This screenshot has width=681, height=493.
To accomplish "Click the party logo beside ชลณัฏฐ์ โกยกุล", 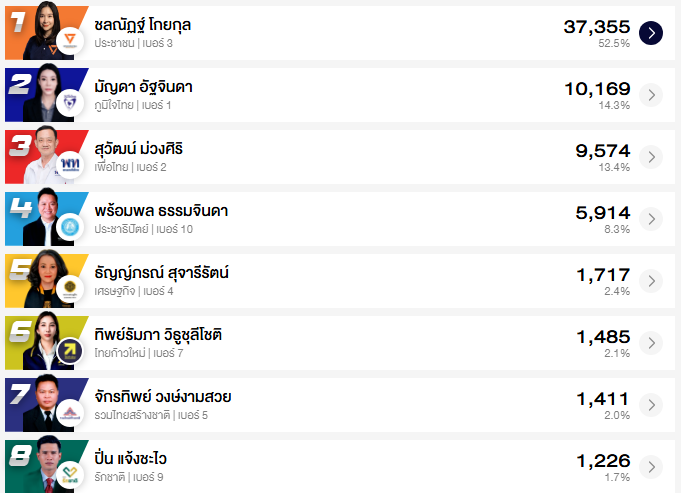I will pos(69,41).
